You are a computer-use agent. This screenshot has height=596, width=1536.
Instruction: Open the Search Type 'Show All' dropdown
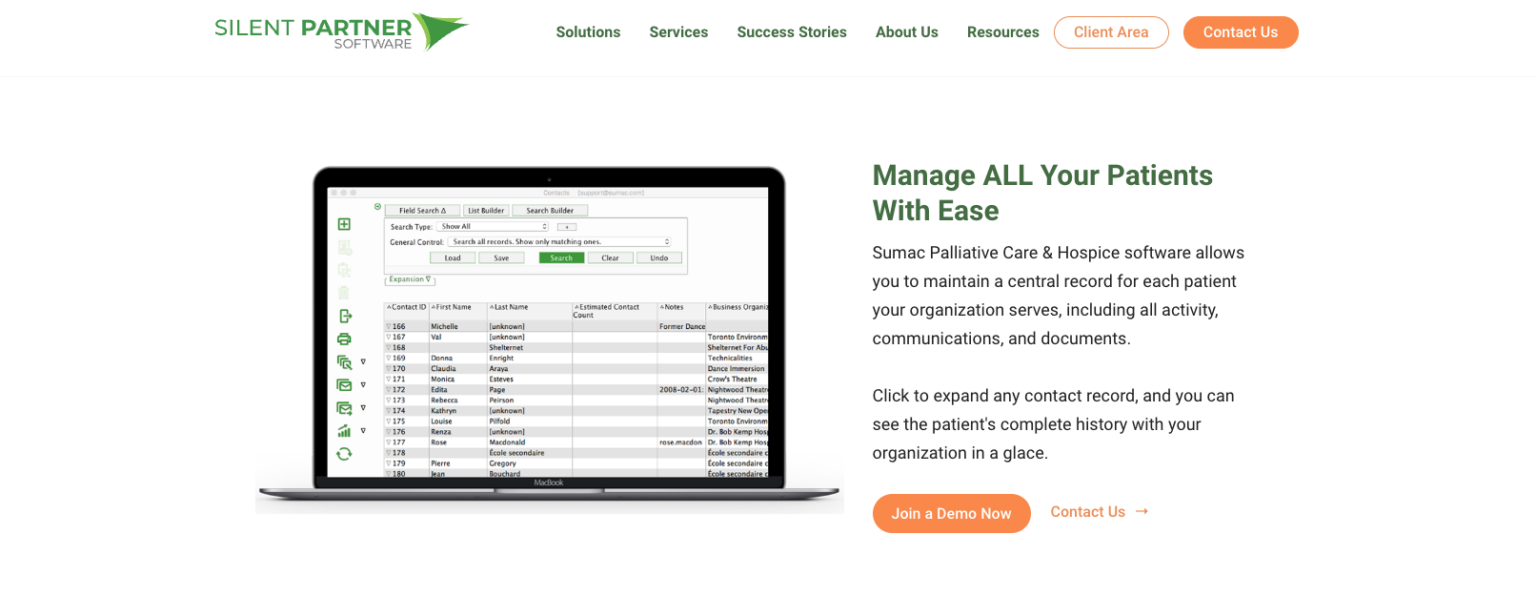pos(491,227)
